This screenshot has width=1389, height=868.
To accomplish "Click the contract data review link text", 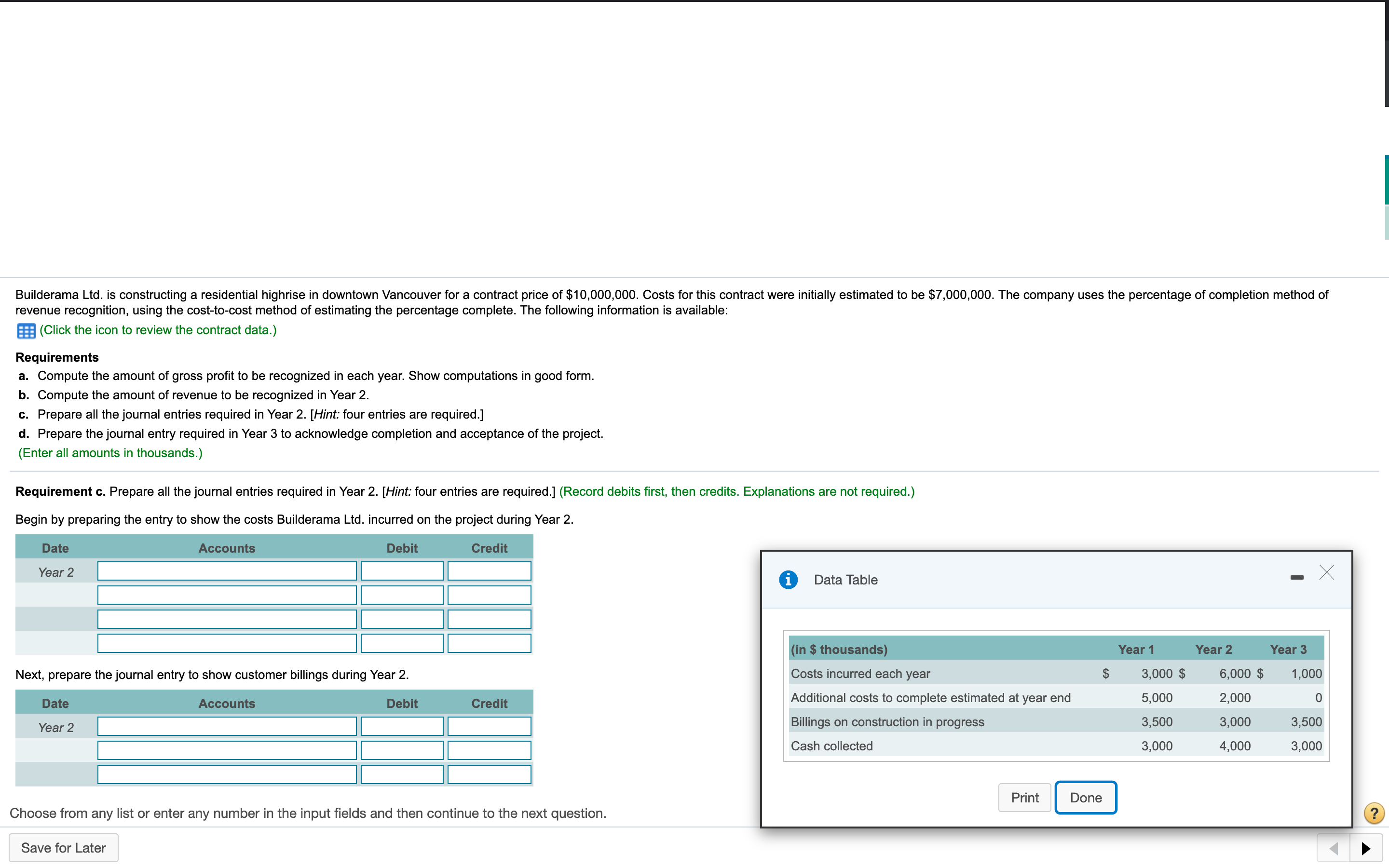I will [x=158, y=330].
